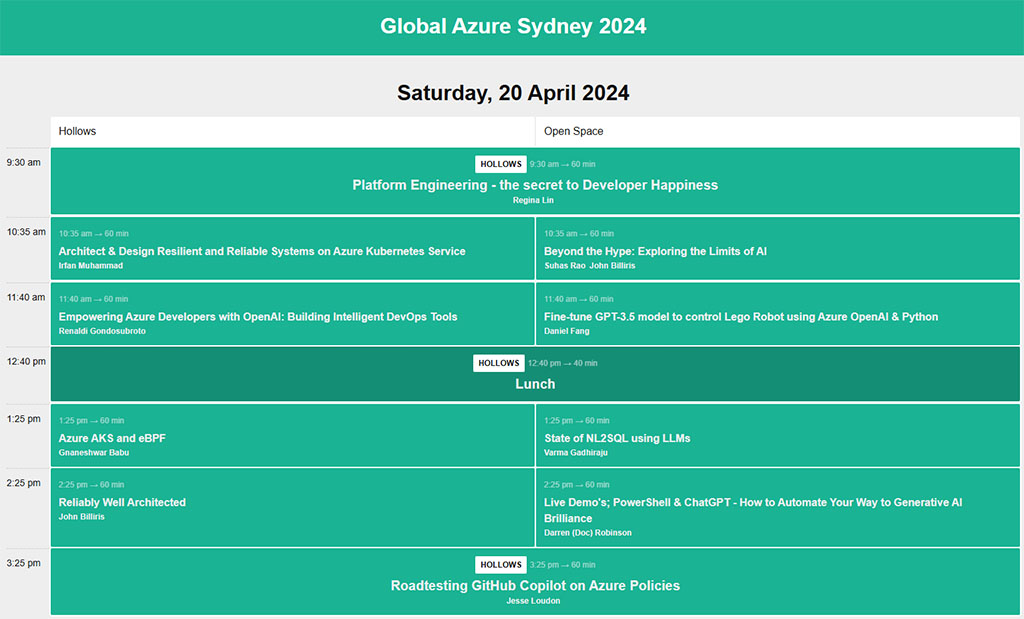Open Fine-tune GPT-3.5 Lego Robot session

778,313
